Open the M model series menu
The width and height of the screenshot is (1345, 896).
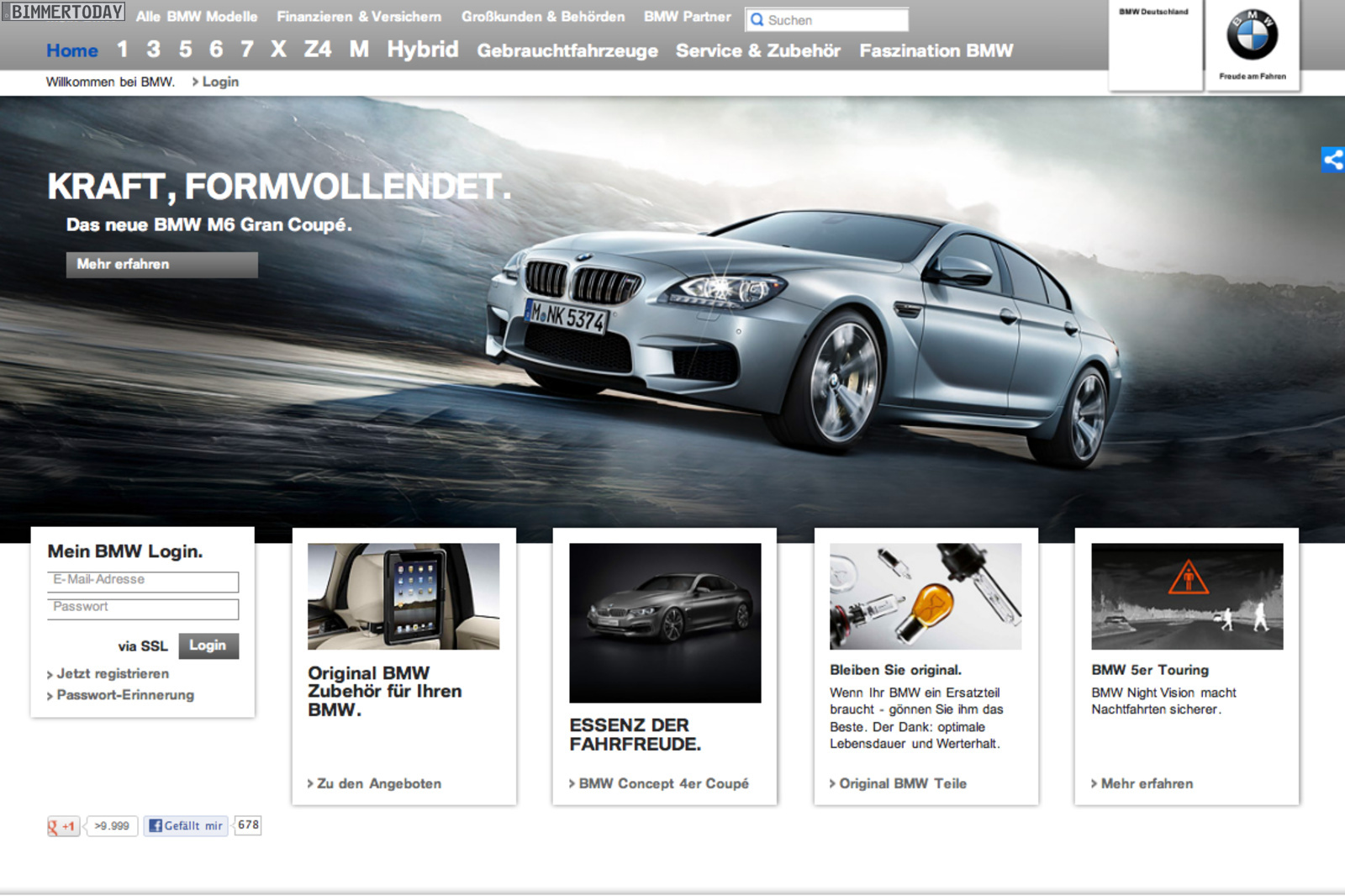click(x=359, y=50)
